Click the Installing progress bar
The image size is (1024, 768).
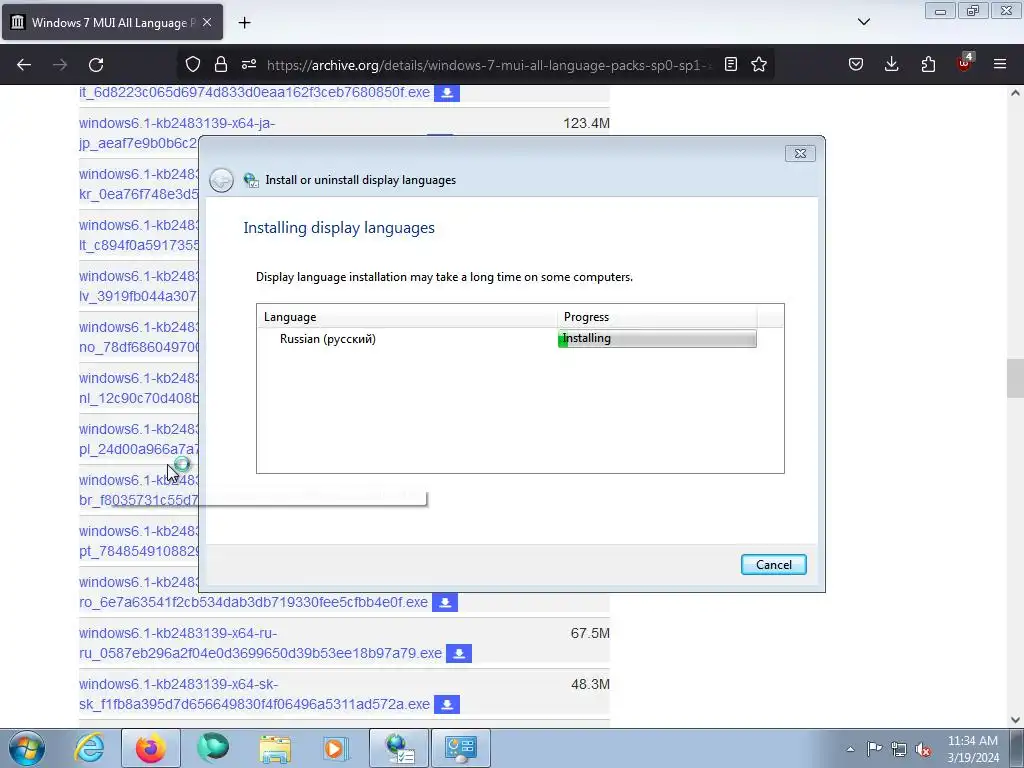pos(657,338)
